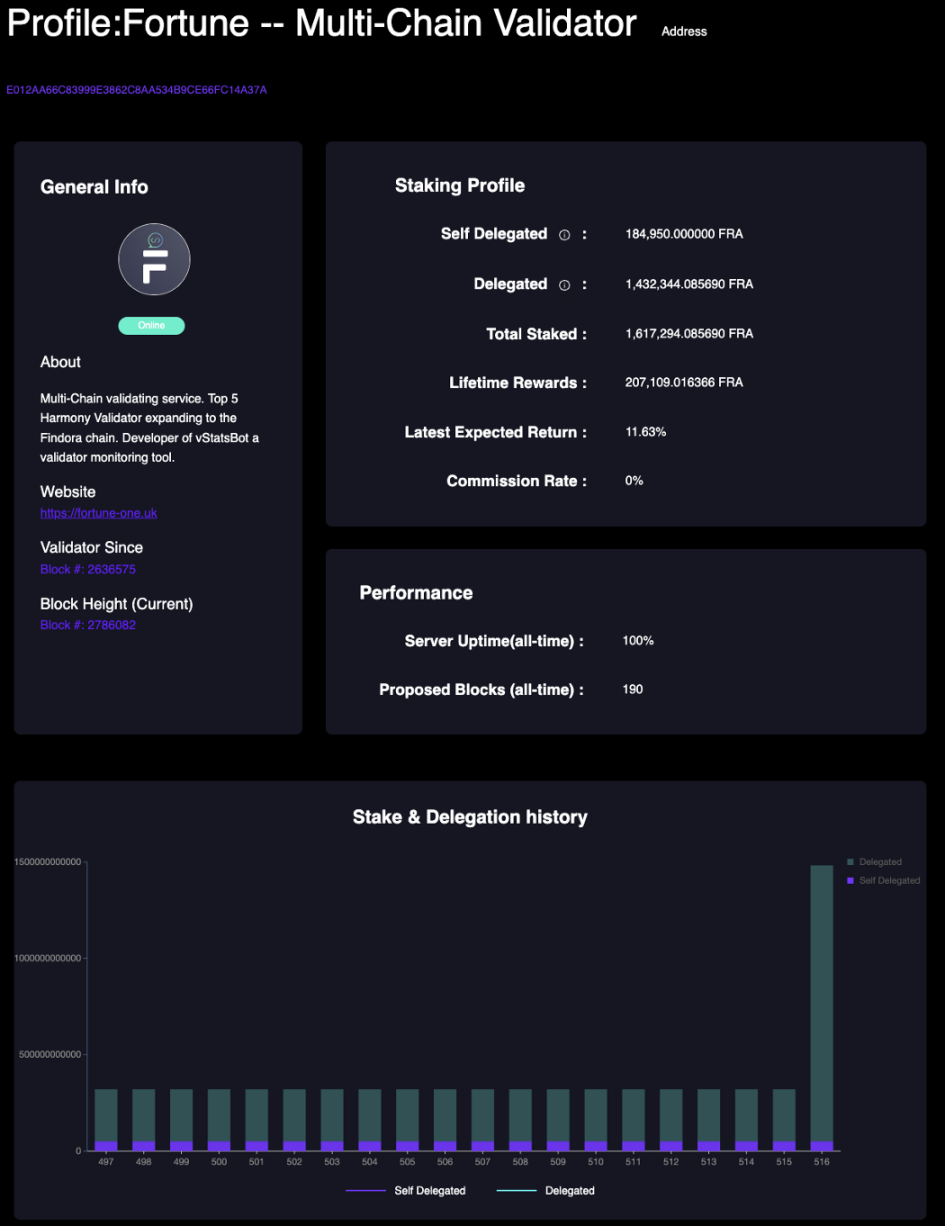Click the Online status badge
Screen dimensions: 945x1226
(x=151, y=325)
